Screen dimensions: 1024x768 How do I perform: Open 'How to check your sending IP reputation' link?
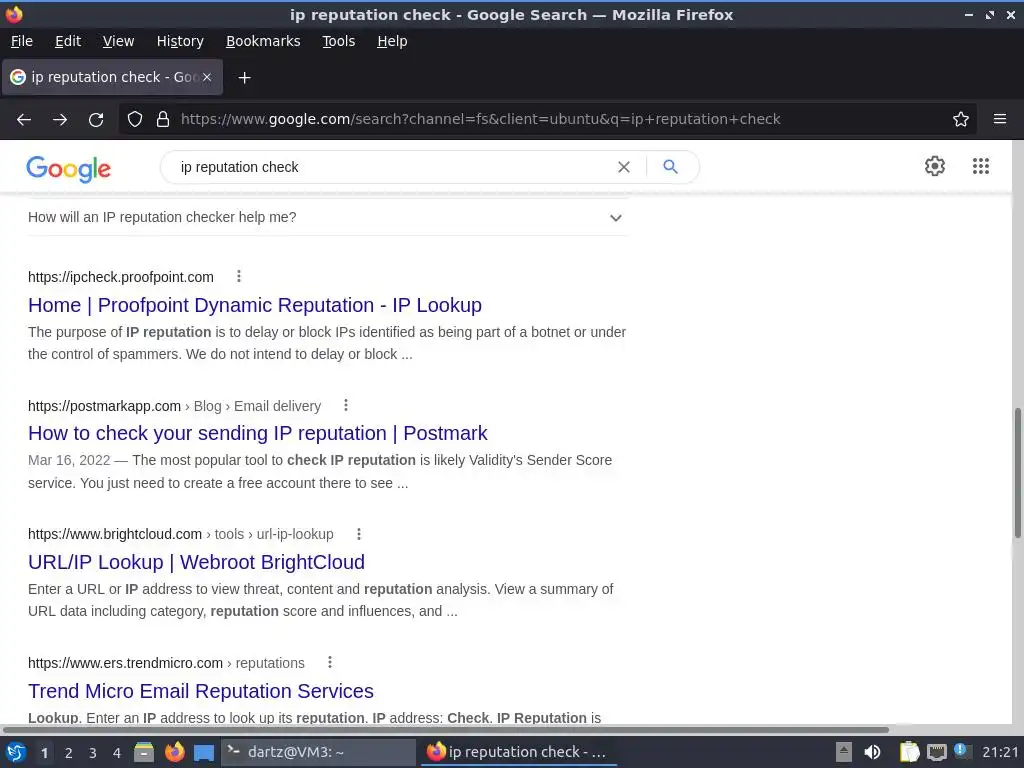[x=257, y=433]
